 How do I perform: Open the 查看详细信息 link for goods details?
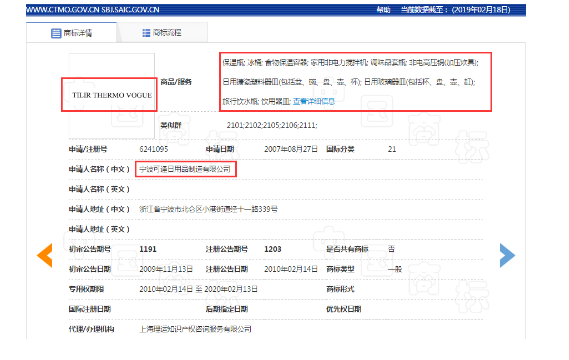tap(314, 102)
